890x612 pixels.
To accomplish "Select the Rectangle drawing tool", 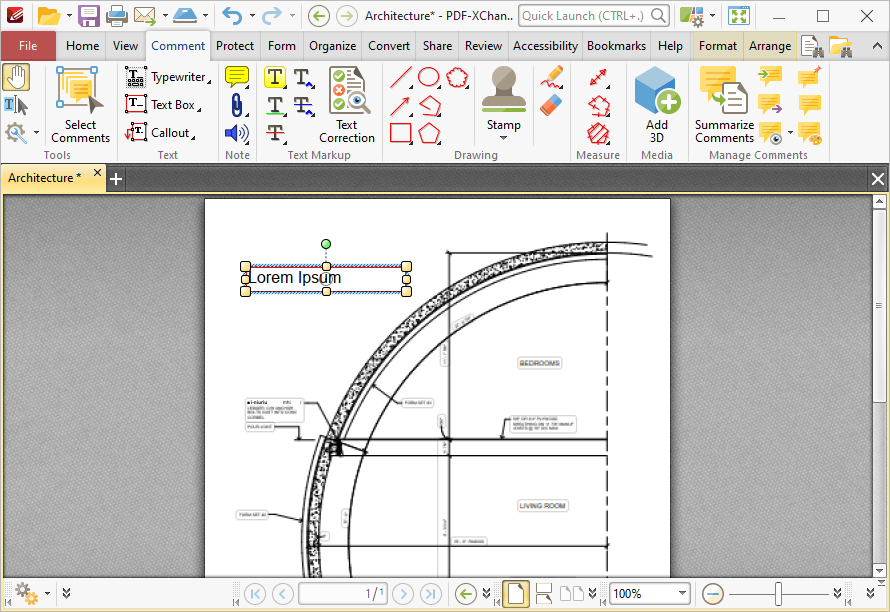I will 401,133.
